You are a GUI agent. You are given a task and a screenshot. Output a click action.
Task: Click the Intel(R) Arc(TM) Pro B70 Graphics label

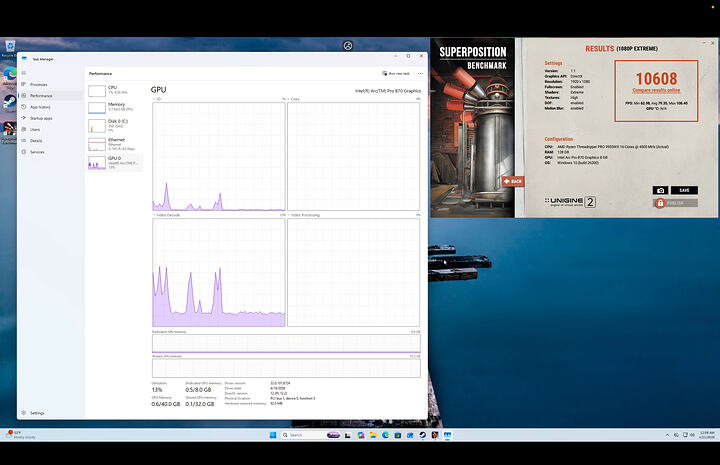point(388,91)
